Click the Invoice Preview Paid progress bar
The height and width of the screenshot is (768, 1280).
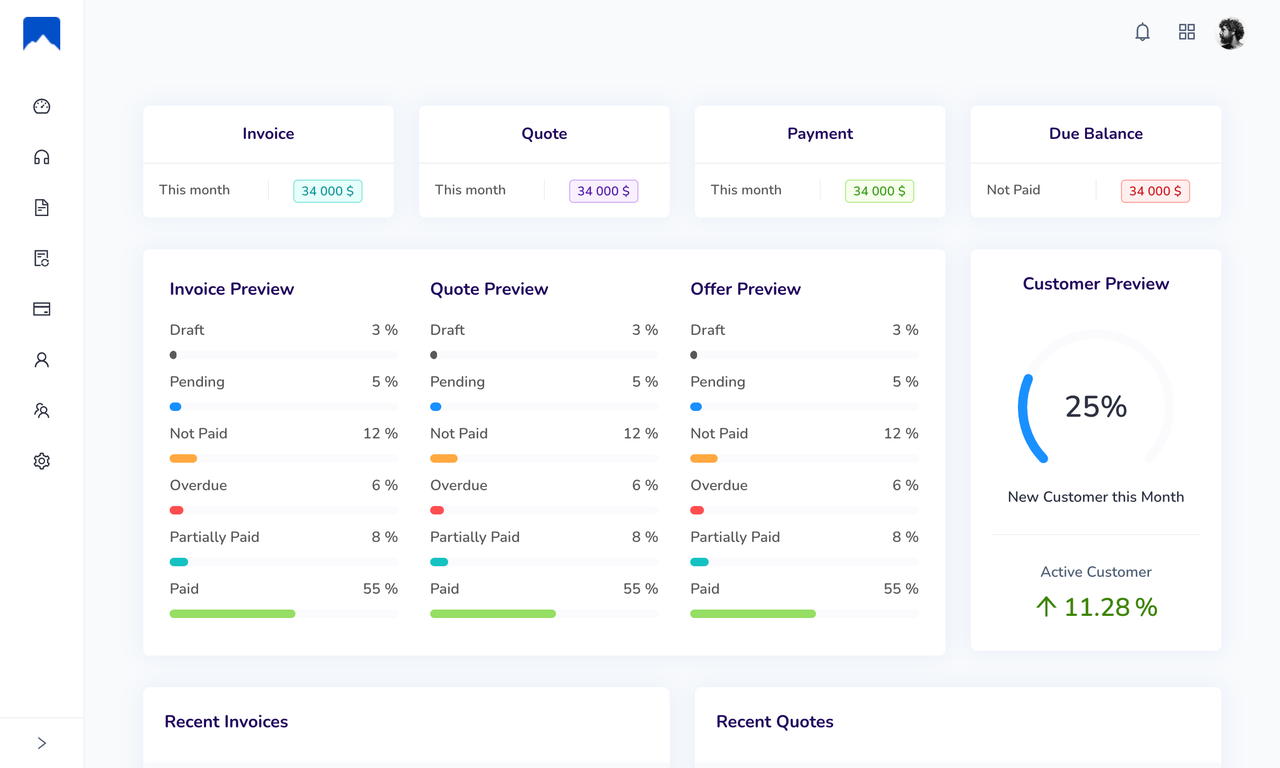[x=284, y=614]
